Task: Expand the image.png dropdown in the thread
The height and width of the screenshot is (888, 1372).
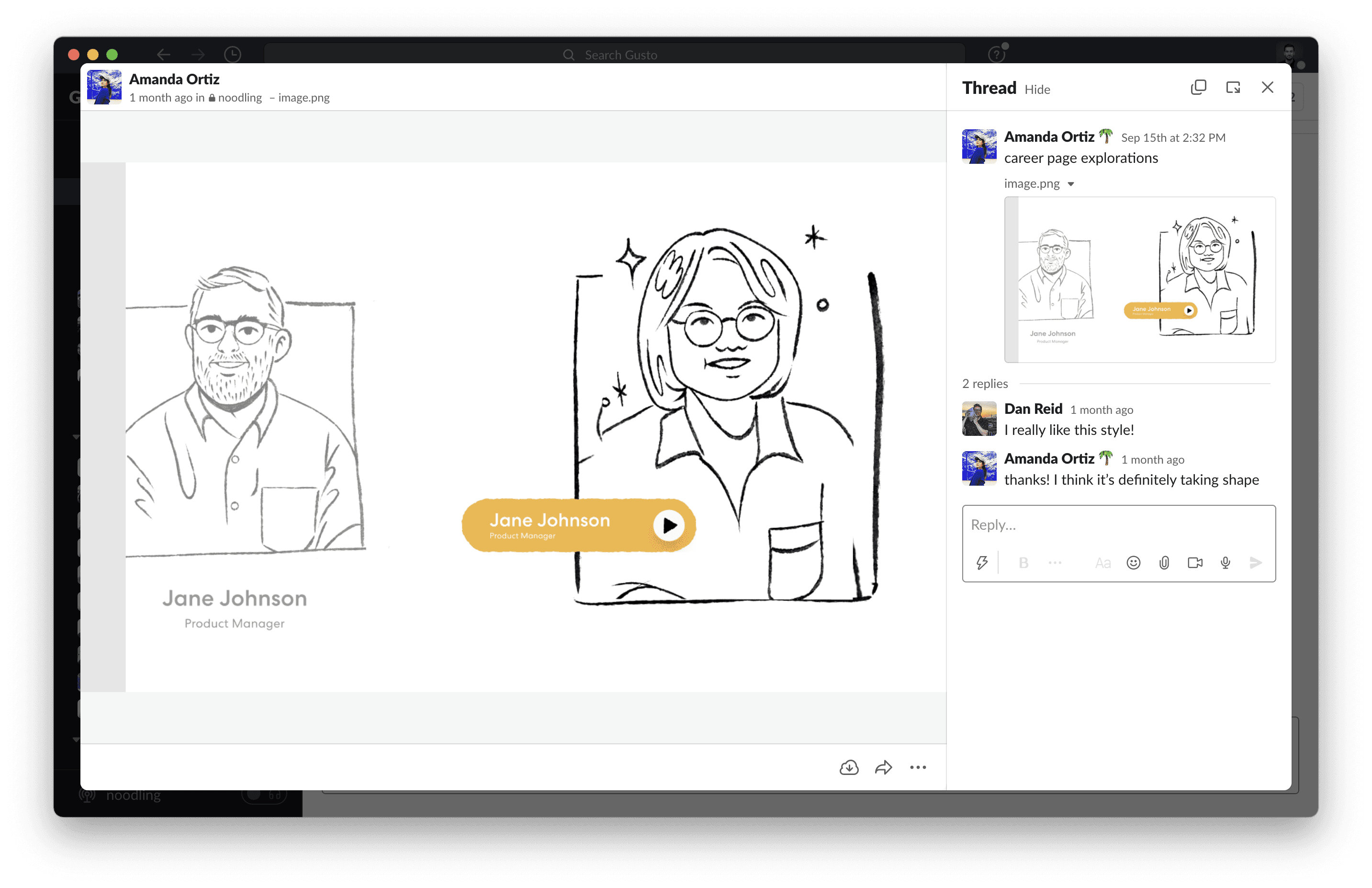Action: [1071, 183]
